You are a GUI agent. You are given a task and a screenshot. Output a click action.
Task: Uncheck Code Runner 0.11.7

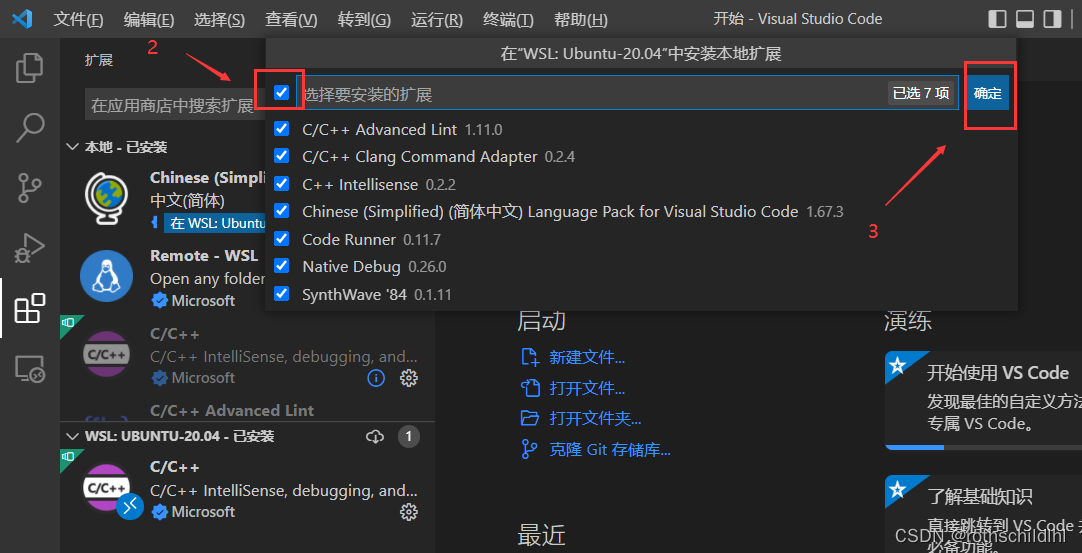click(x=282, y=239)
